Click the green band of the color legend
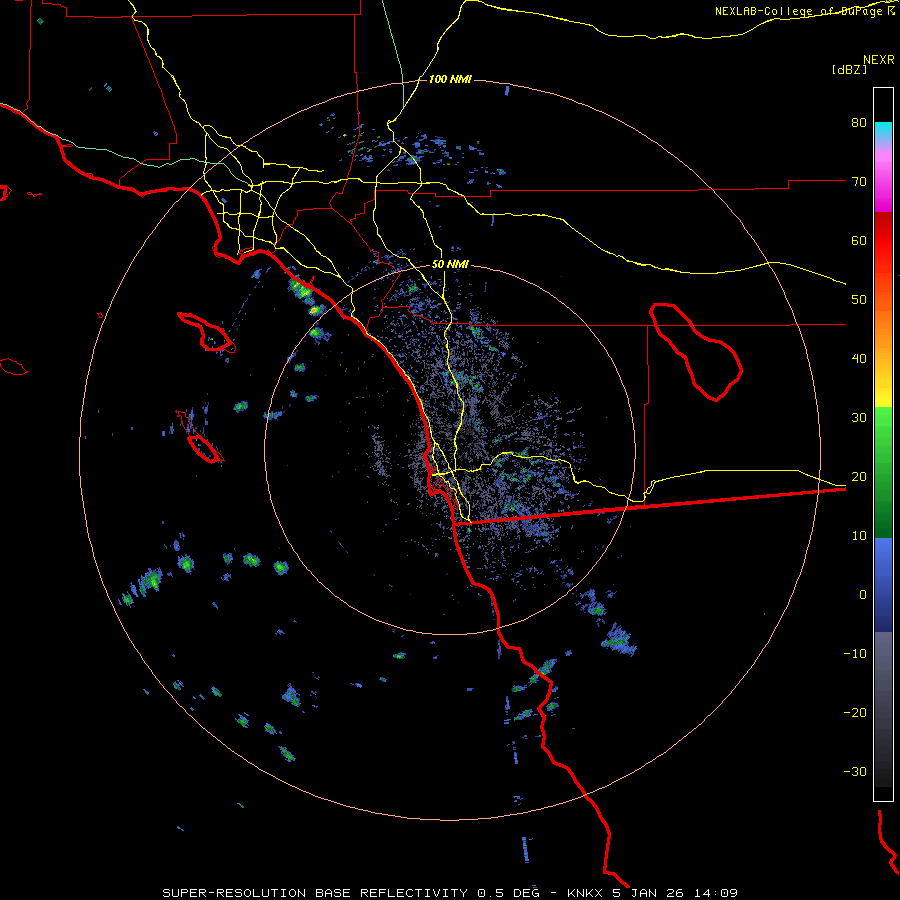 click(883, 471)
